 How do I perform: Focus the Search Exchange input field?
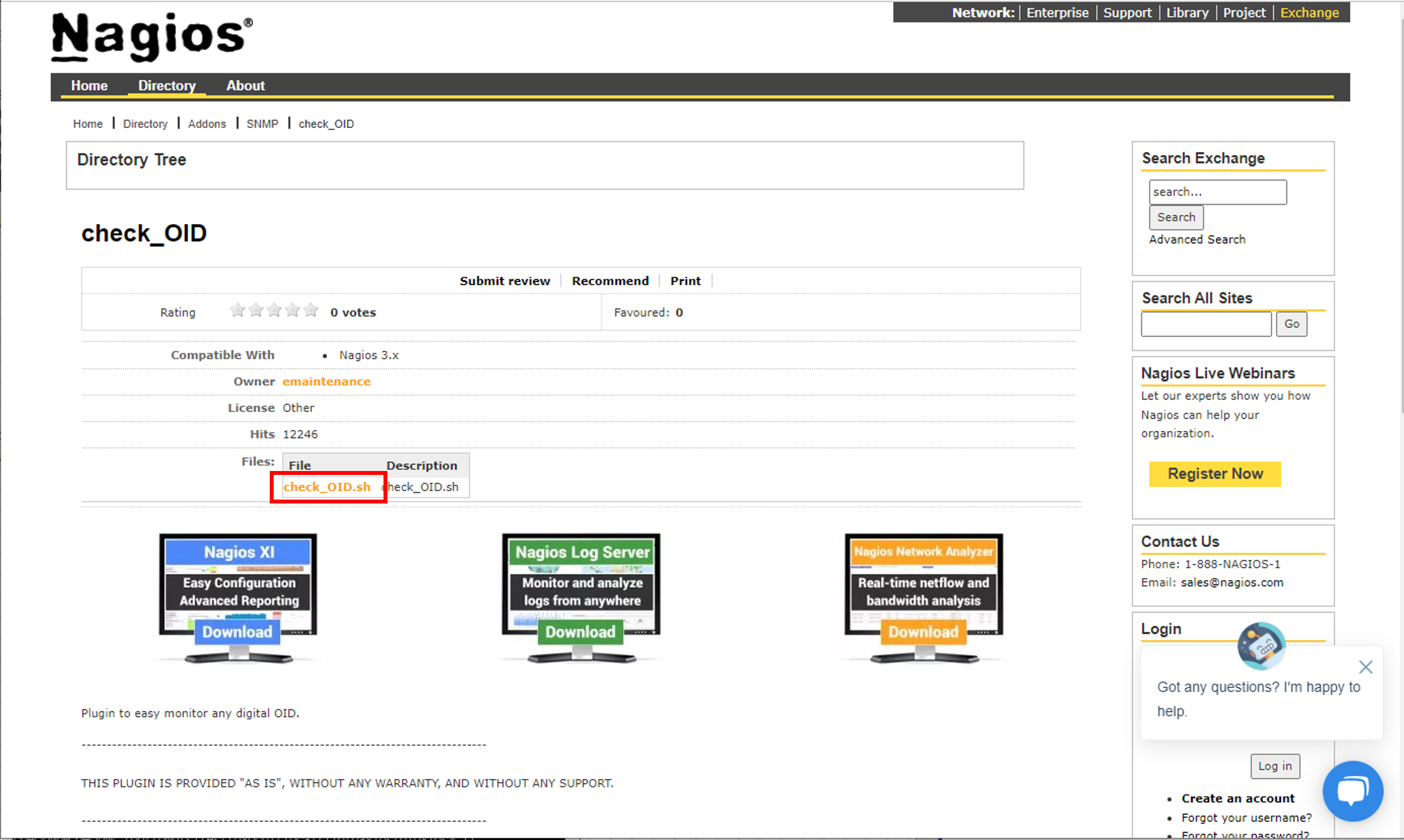[1217, 192]
